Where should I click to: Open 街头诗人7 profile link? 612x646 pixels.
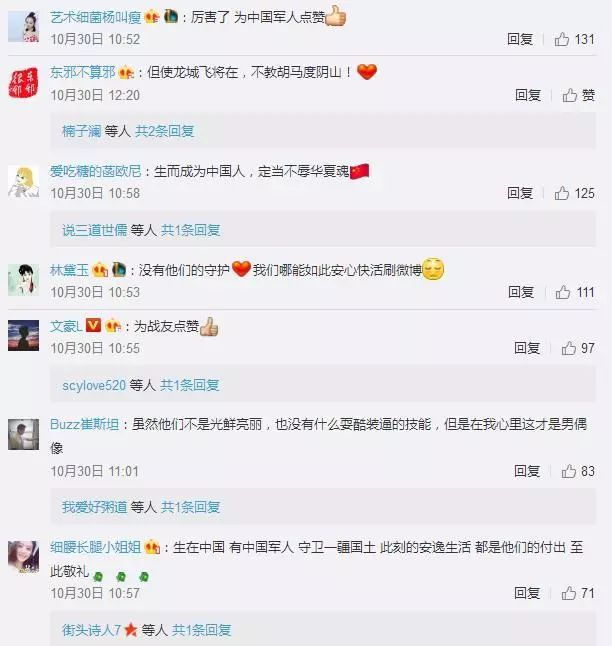tap(91, 630)
